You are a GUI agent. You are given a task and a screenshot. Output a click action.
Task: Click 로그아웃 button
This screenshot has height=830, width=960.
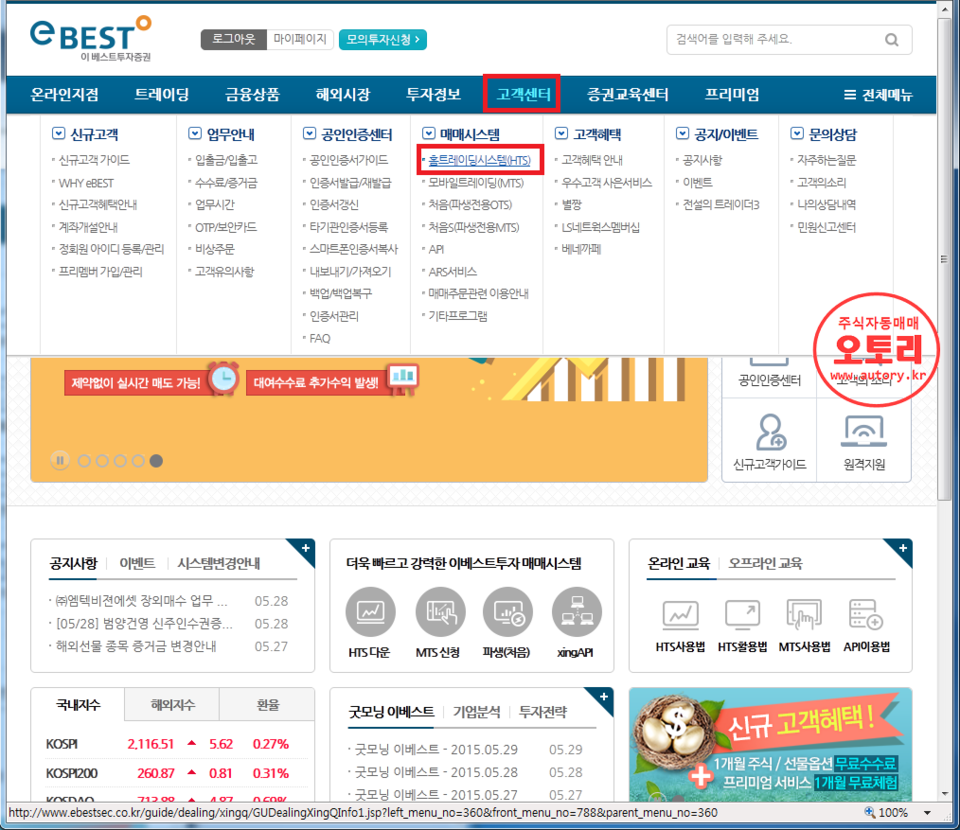(x=233, y=39)
